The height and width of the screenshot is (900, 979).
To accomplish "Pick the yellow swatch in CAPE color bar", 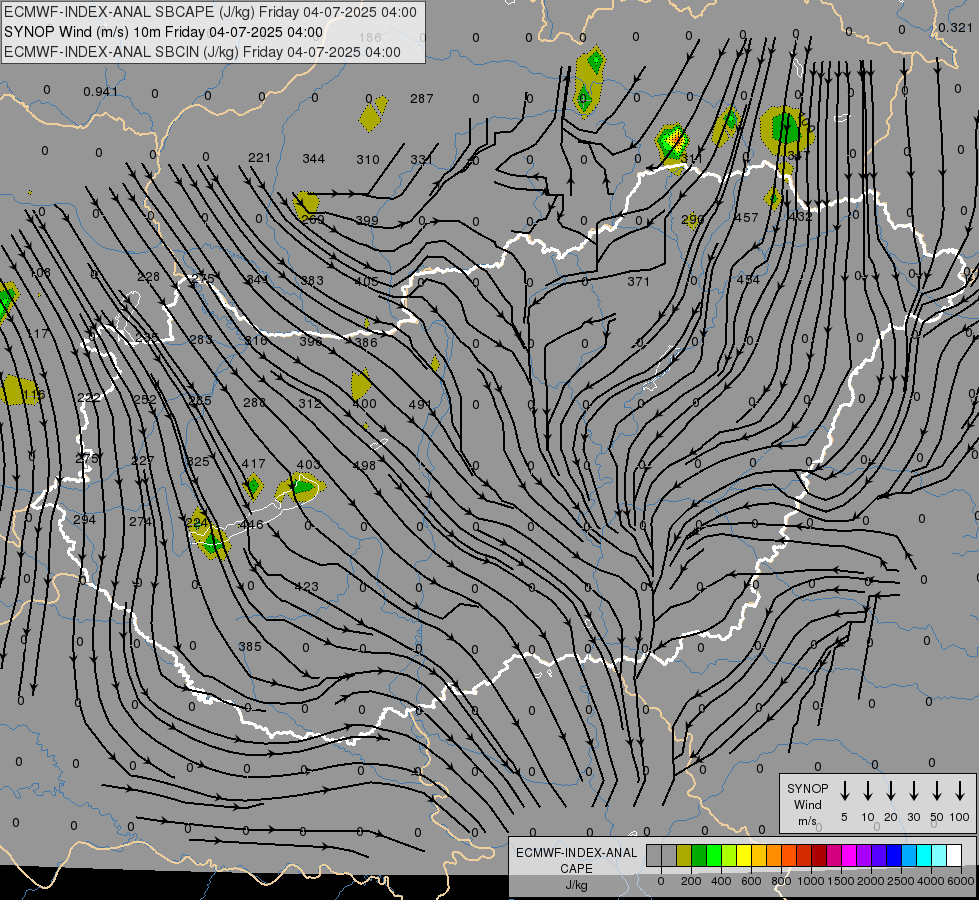I will pyautogui.click(x=744, y=856).
